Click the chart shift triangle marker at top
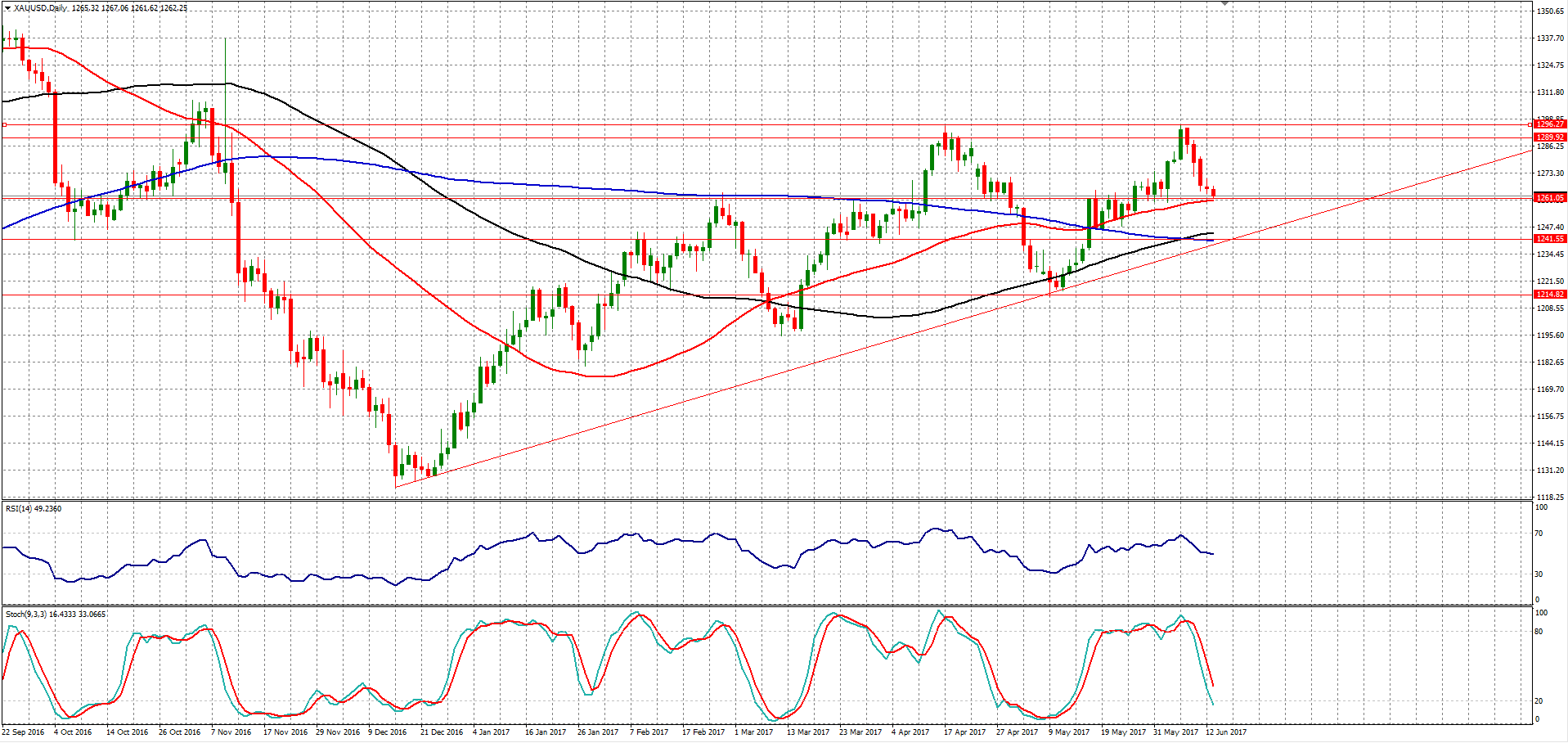 tap(1224, 4)
